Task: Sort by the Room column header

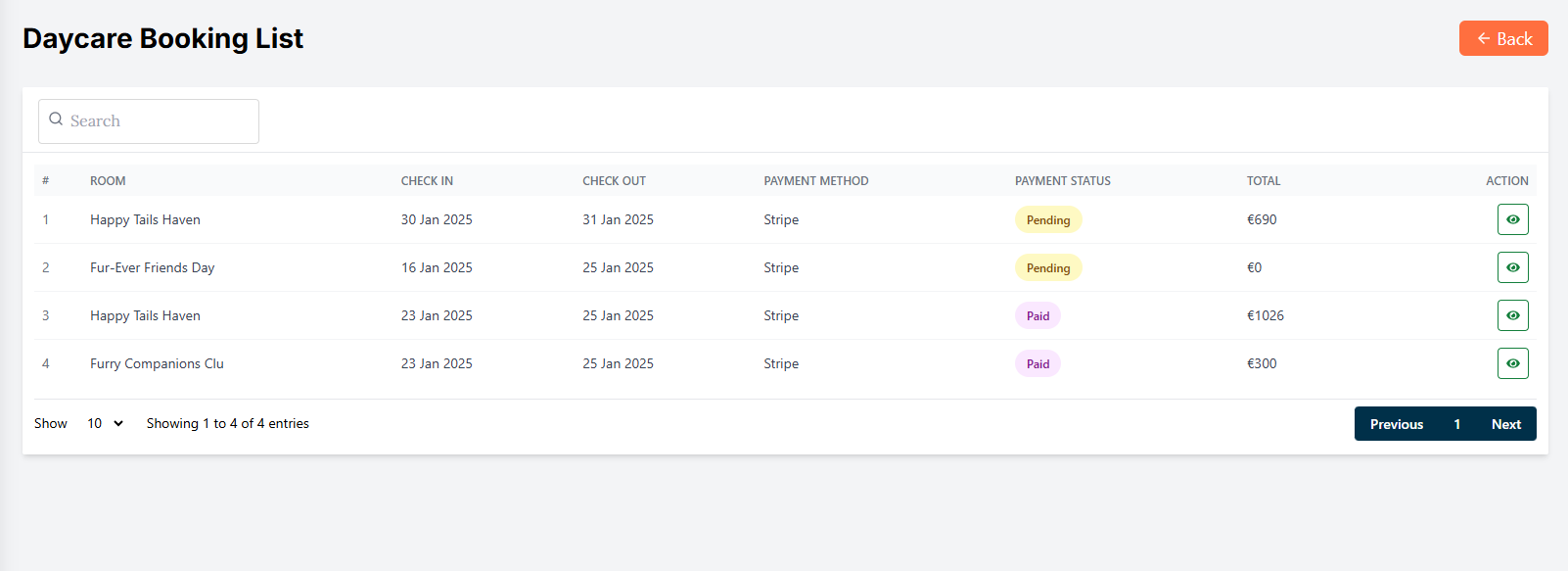Action: [108, 181]
